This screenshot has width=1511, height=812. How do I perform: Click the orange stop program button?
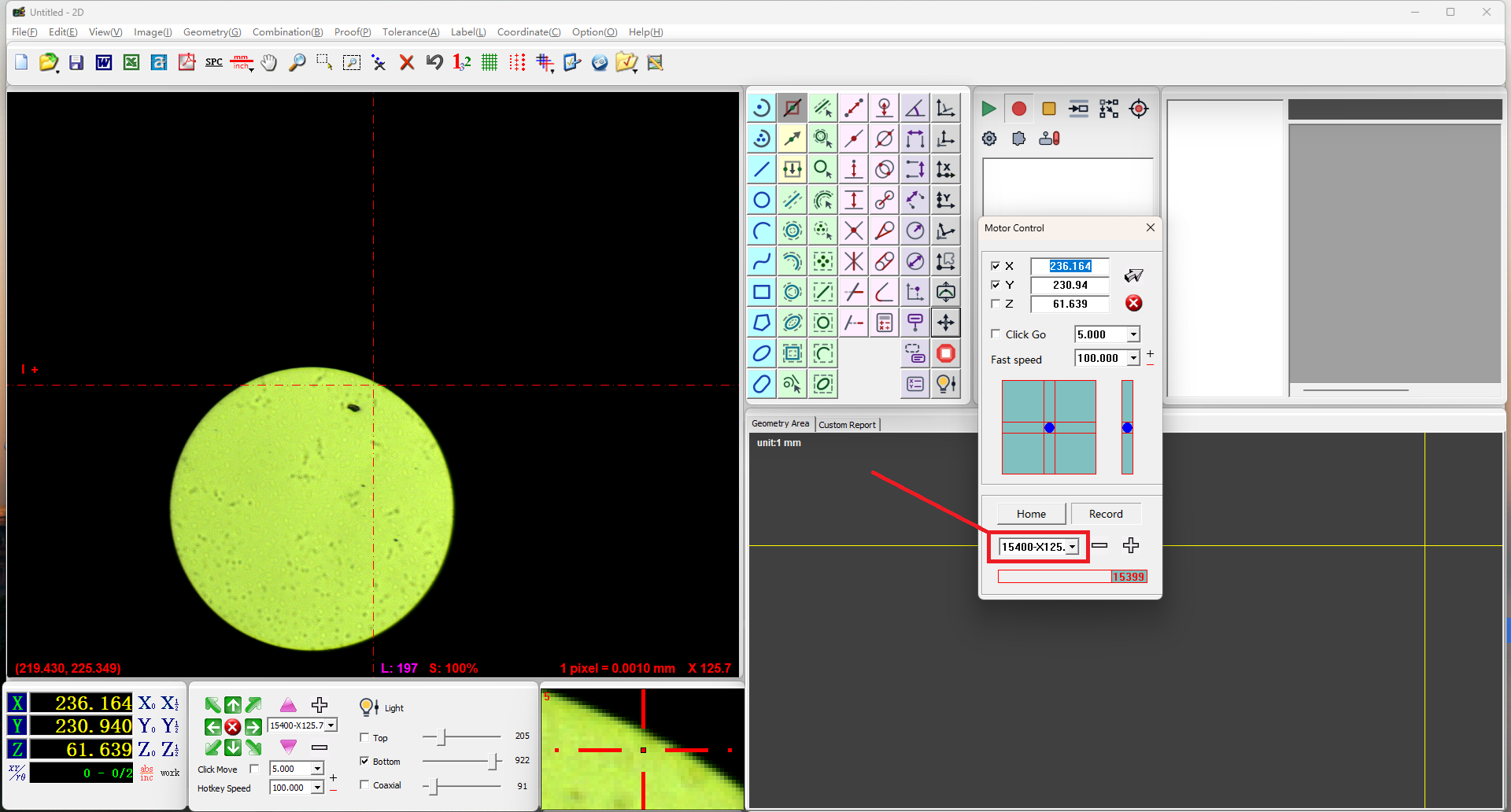[1049, 109]
